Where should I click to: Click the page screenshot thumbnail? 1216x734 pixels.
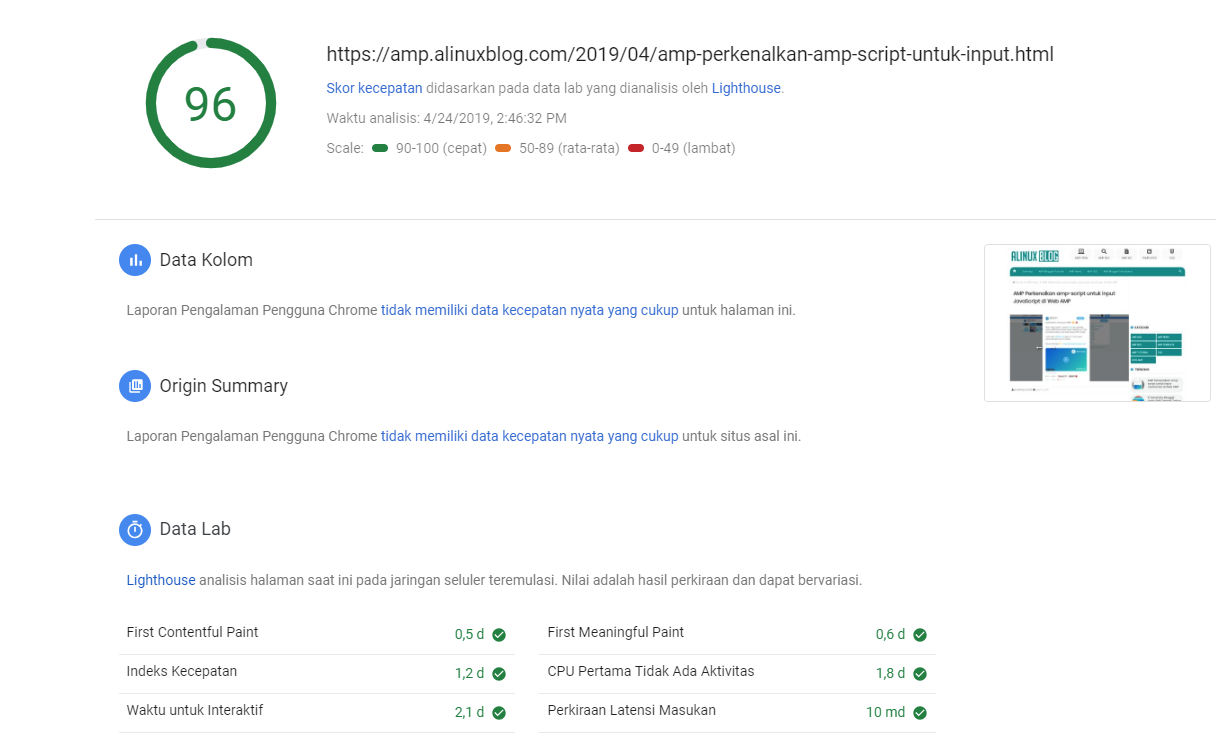(1097, 323)
